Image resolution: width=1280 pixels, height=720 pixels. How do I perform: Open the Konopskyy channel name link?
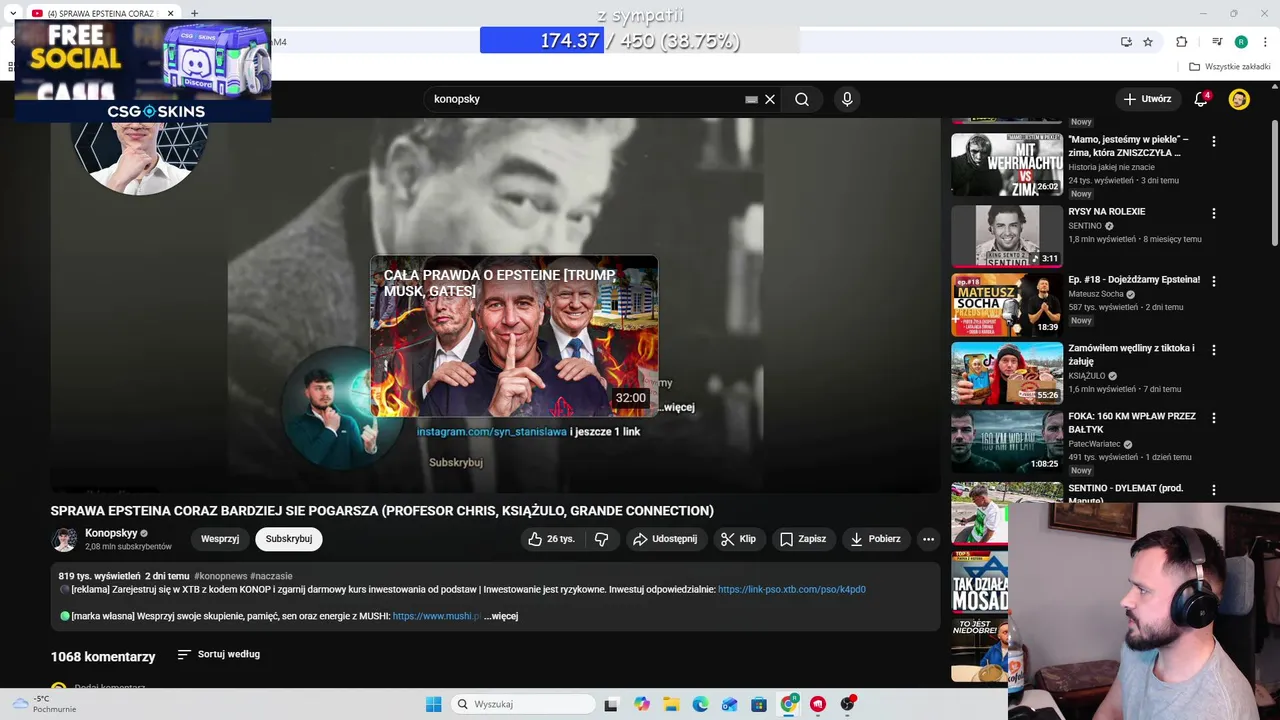(111, 533)
